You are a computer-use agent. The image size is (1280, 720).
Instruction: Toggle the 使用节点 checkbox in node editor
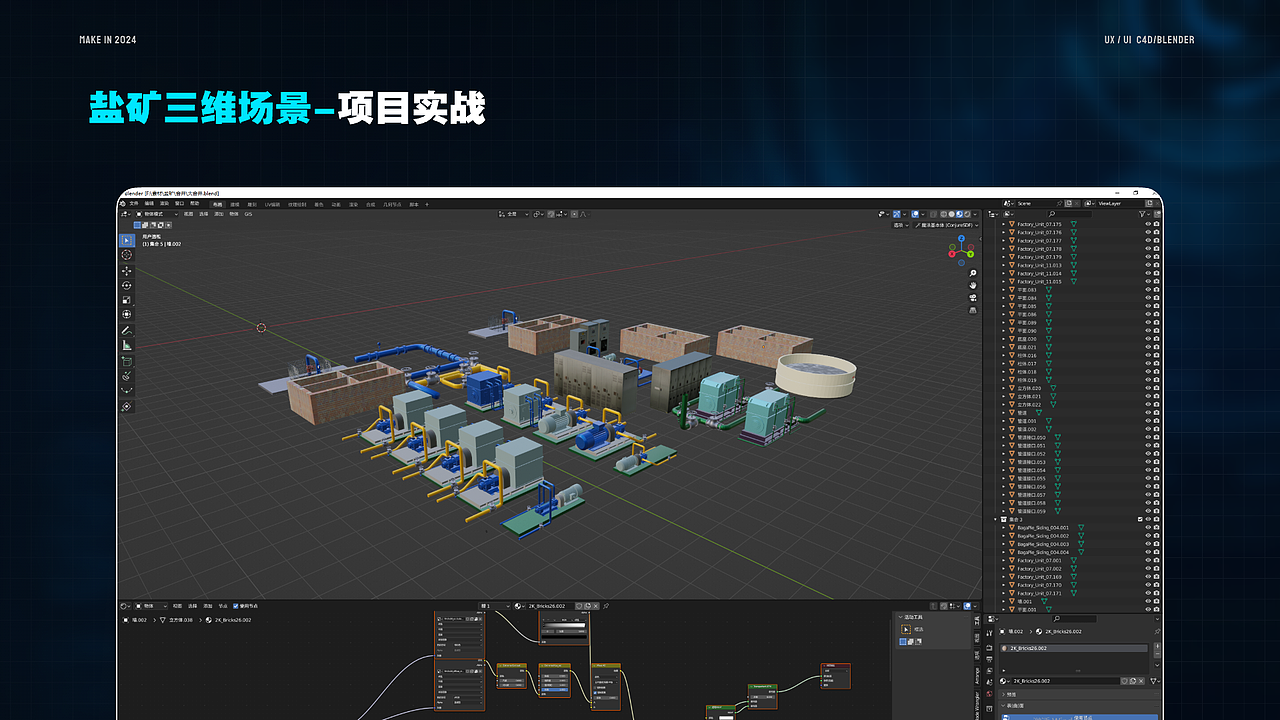coord(236,606)
